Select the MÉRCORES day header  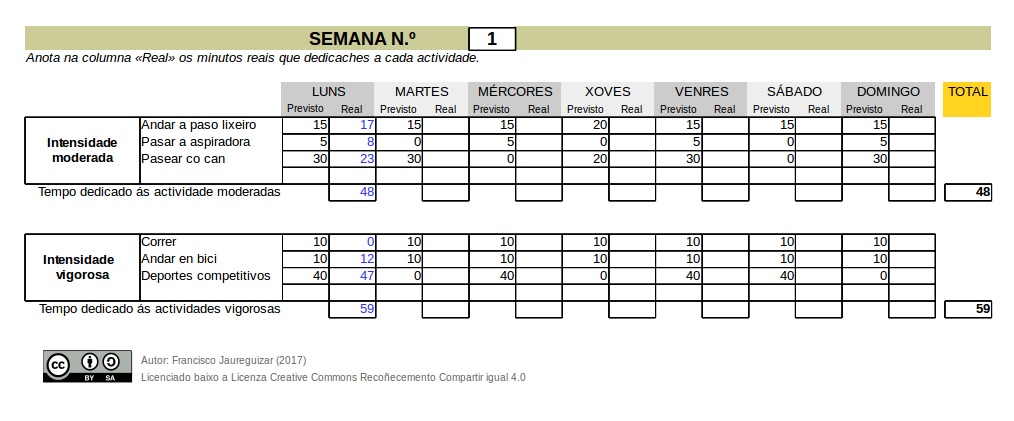coord(515,91)
